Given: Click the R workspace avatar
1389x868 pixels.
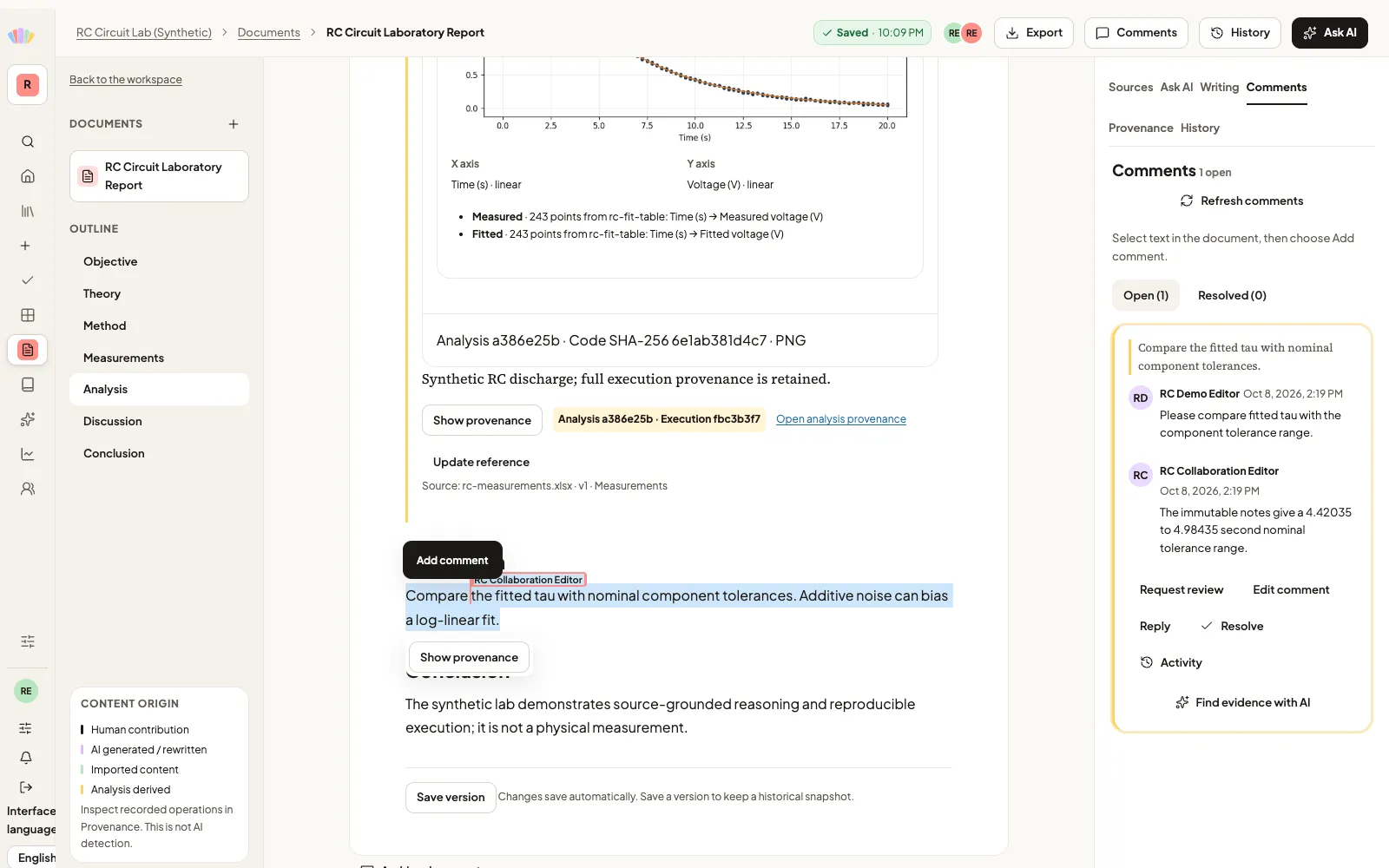Looking at the screenshot, I should coord(28,85).
